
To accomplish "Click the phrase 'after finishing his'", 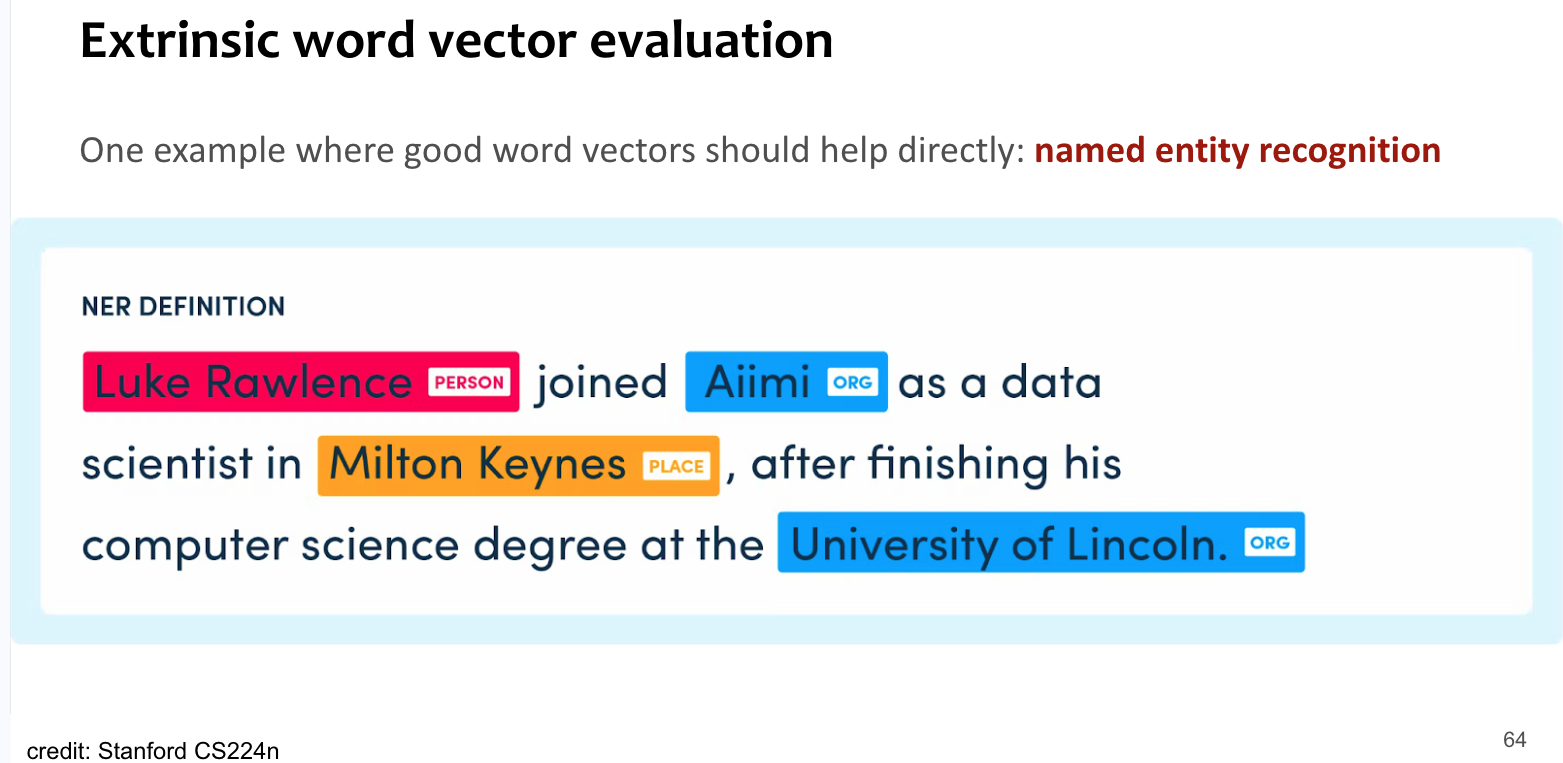I will pos(936,465).
